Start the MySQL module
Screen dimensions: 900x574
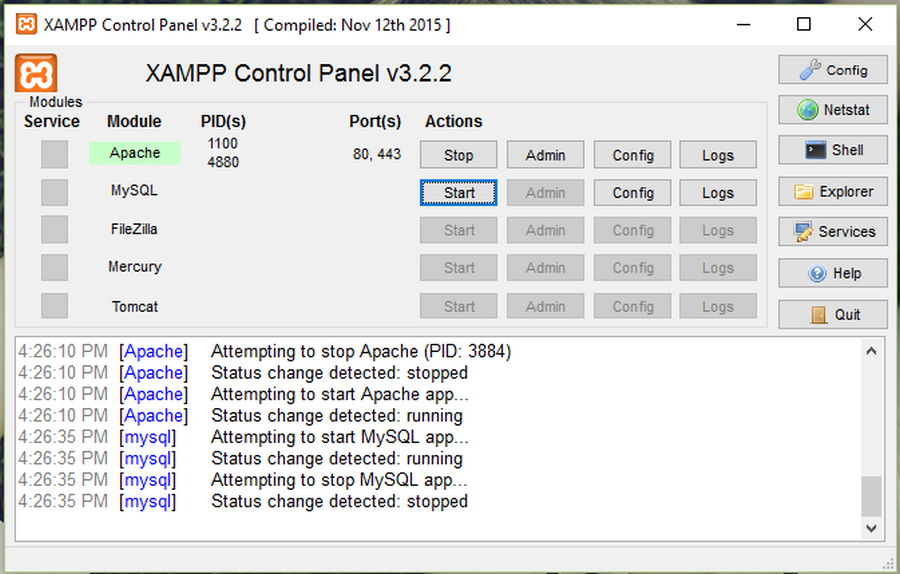pyautogui.click(x=459, y=193)
